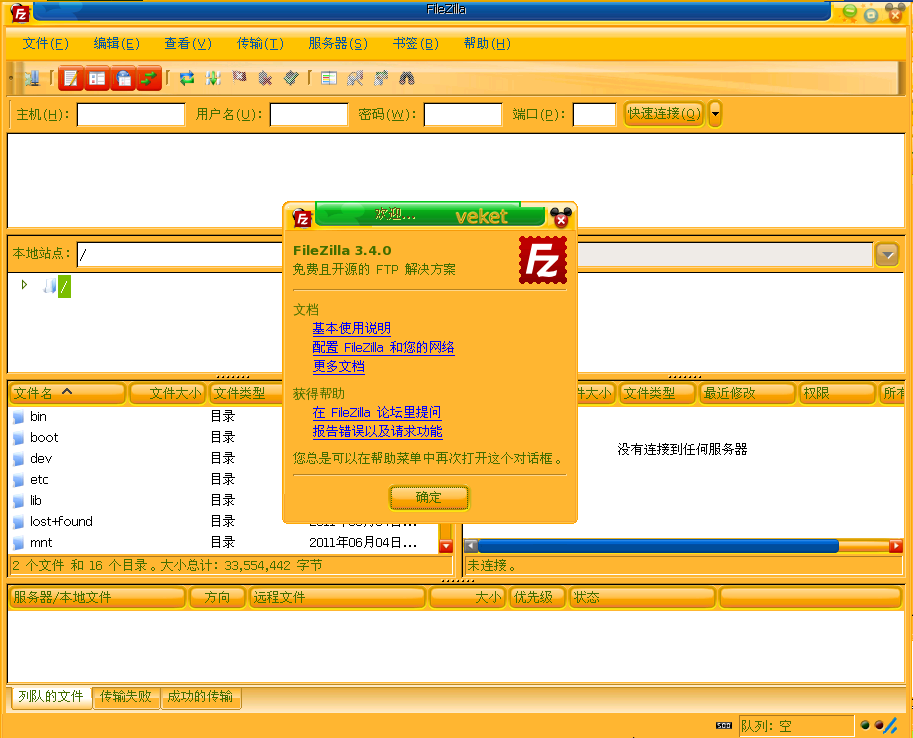Screen dimensions: 913x738
Task: Focus the 用户名(U) username input field
Action: pyautogui.click(x=309, y=114)
